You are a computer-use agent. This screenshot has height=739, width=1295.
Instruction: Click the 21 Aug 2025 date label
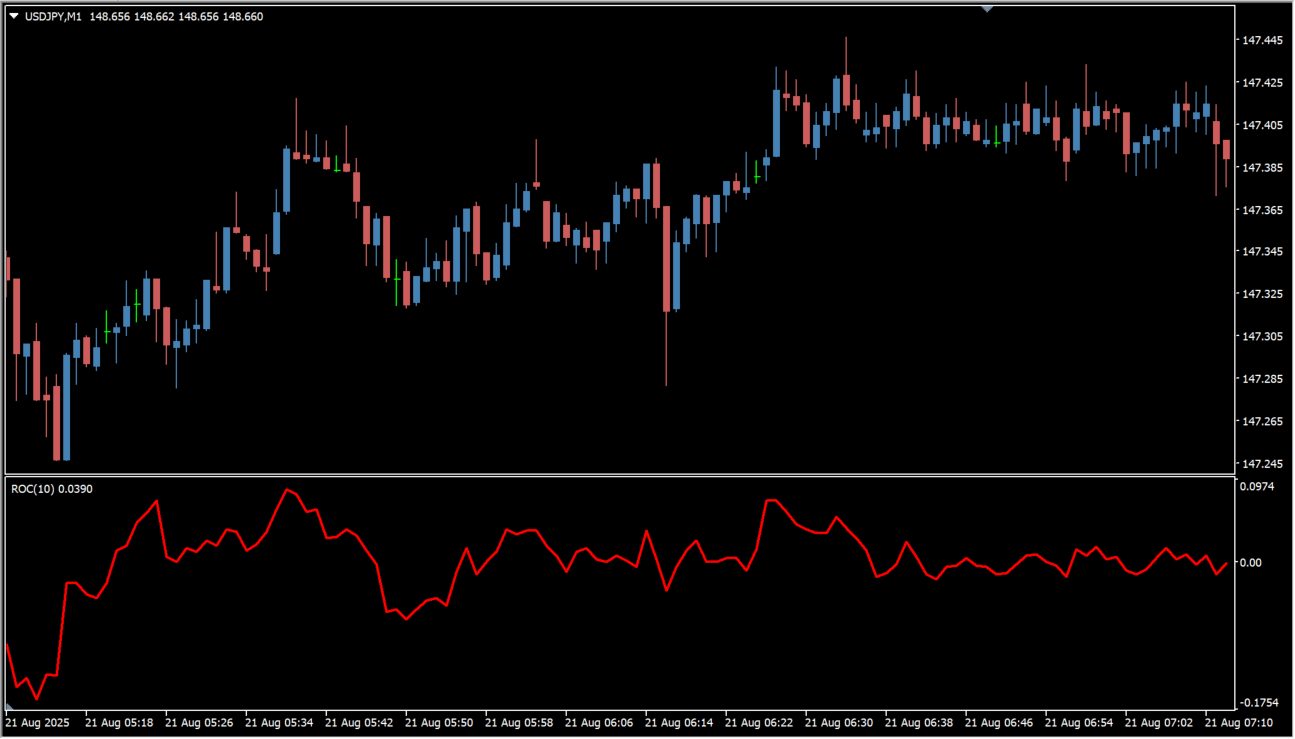[x=38, y=722]
